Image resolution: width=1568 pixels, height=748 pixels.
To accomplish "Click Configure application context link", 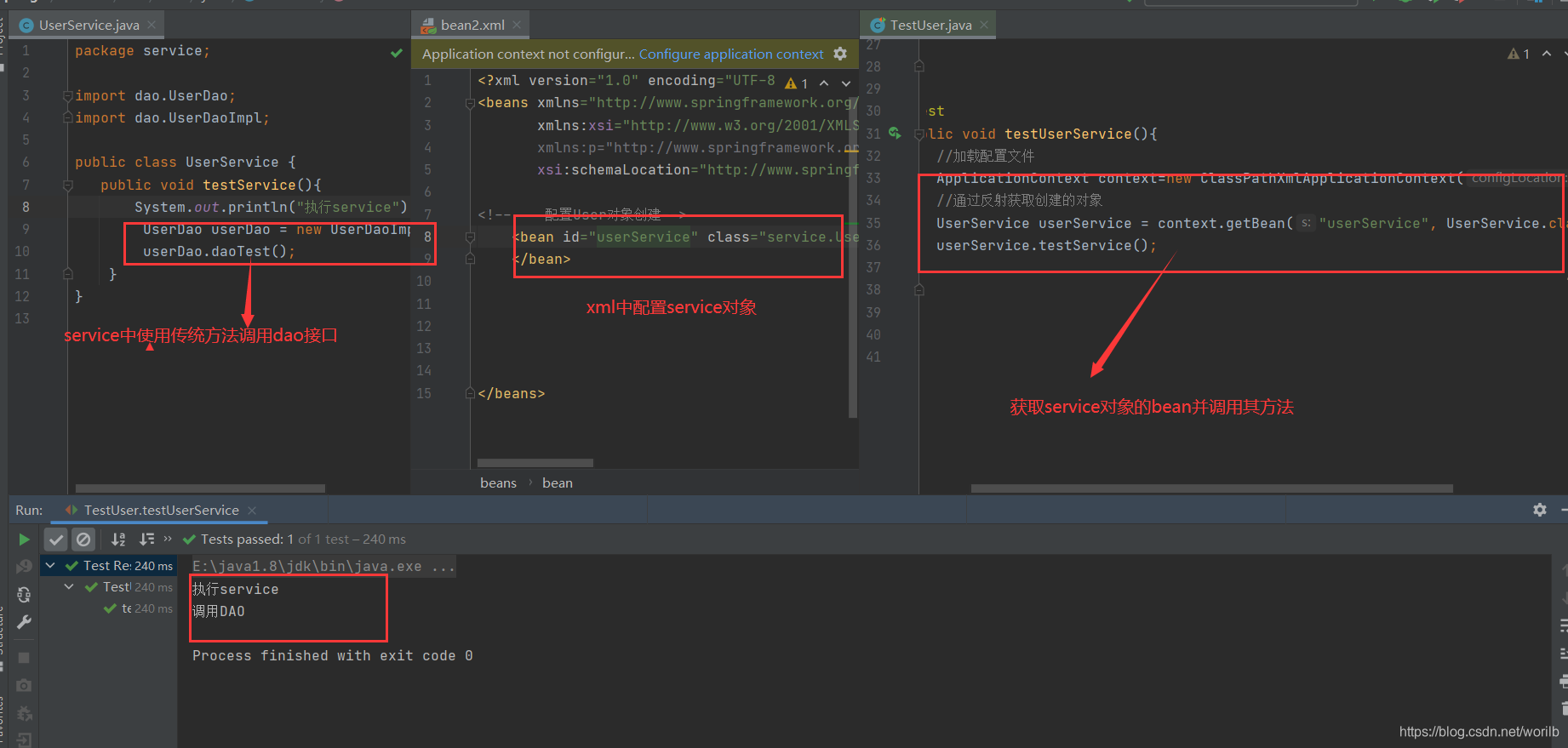I will pyautogui.click(x=731, y=54).
